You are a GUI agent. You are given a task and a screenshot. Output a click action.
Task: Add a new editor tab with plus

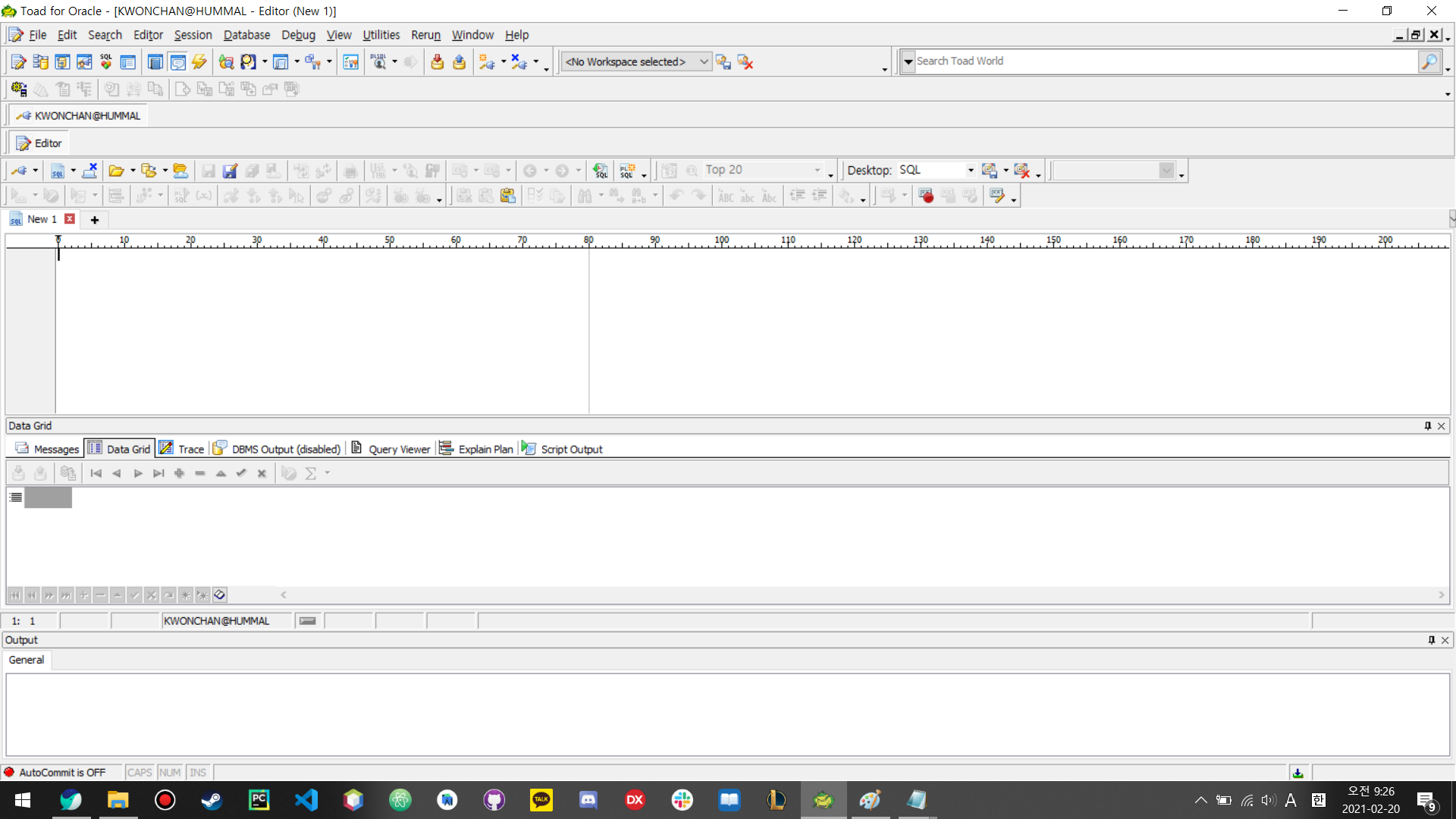95,220
